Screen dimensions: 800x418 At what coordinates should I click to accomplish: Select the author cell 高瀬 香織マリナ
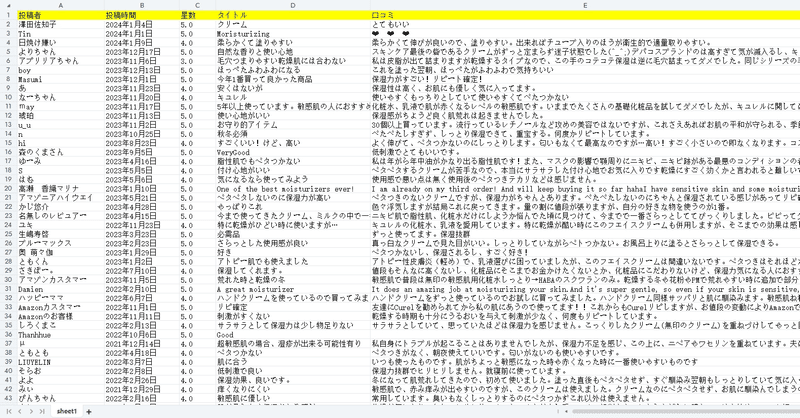pyautogui.click(x=60, y=188)
